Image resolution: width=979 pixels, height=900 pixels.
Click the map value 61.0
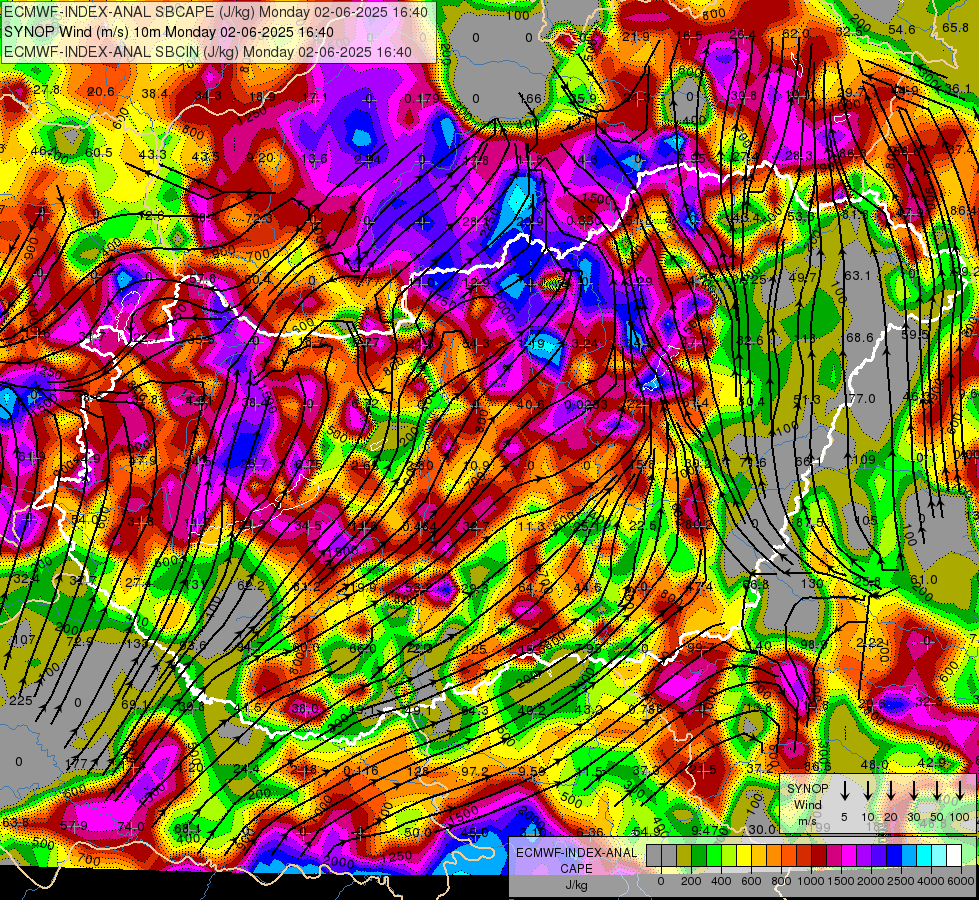[924, 580]
